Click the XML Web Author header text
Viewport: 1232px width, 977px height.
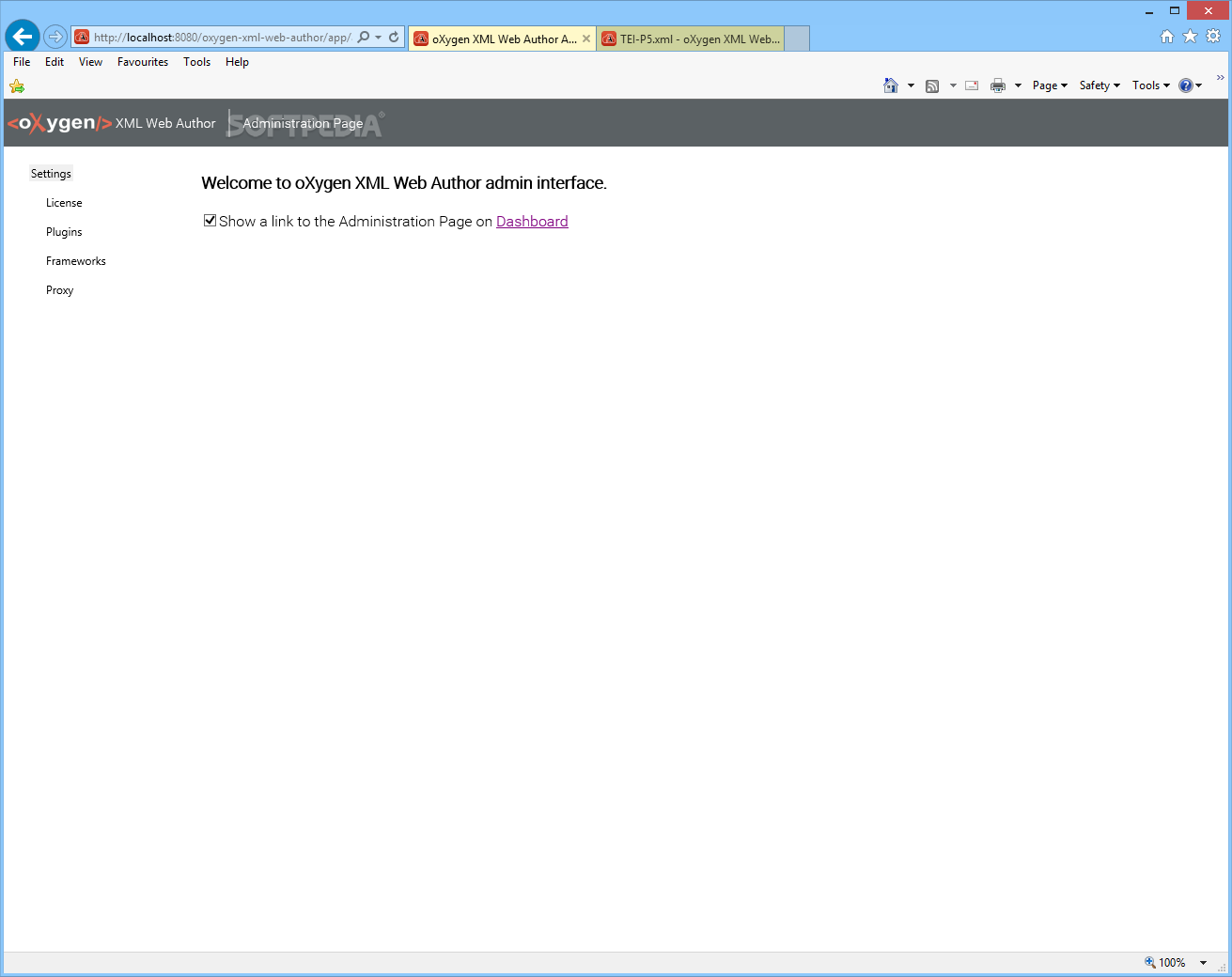[x=165, y=123]
